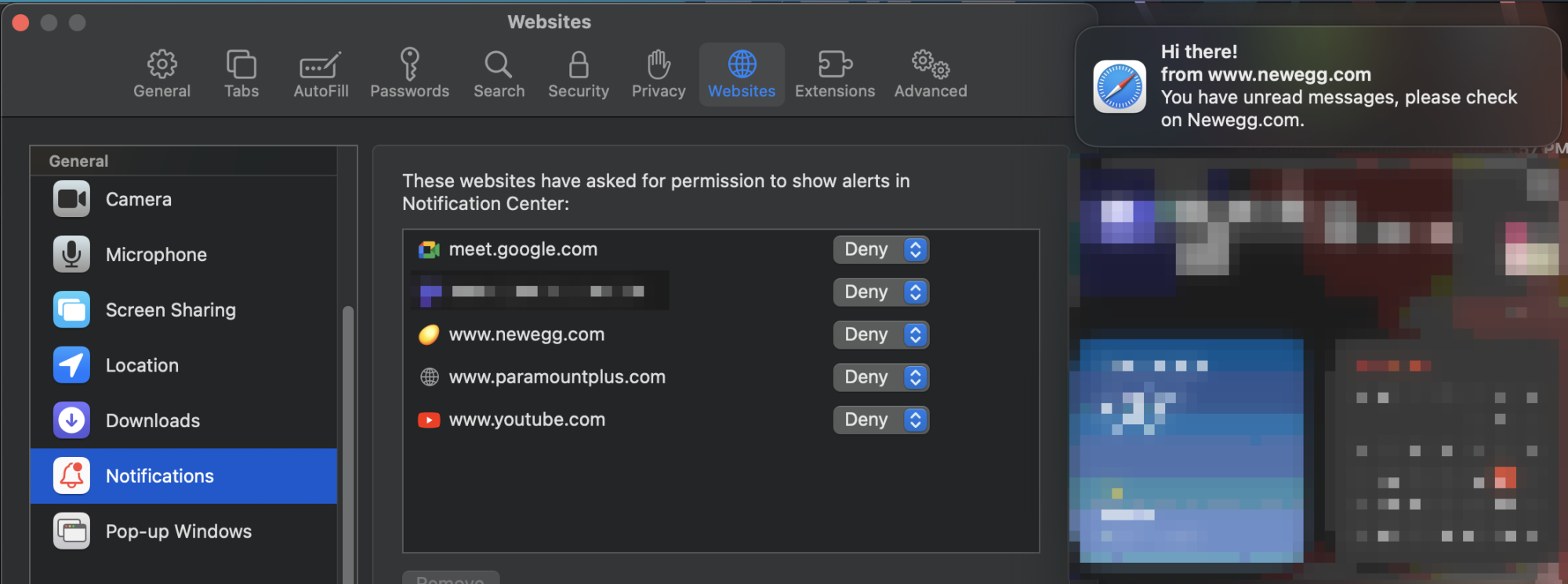Open the Tabs preferences pane

[241, 74]
